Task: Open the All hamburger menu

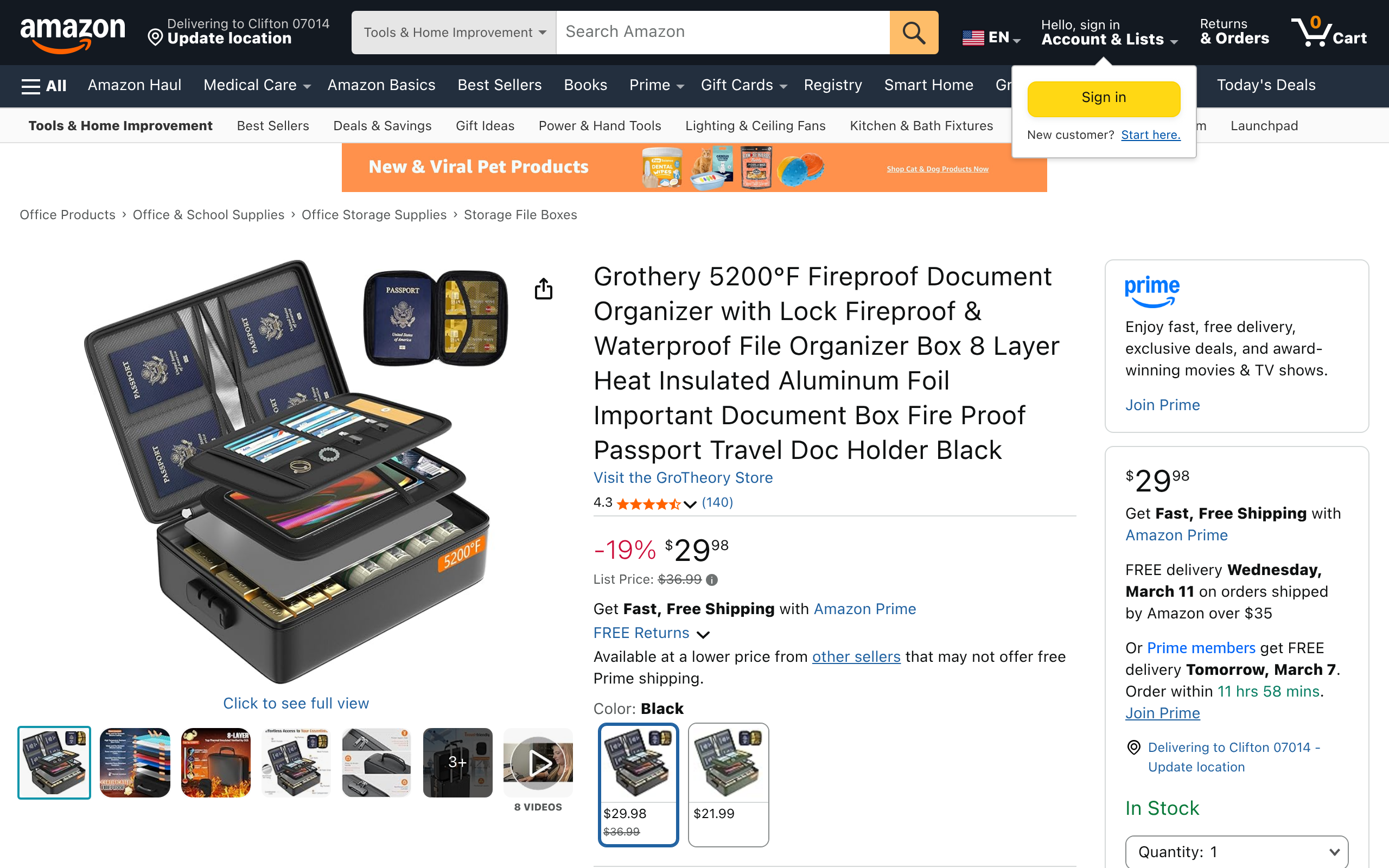Action: tap(43, 86)
